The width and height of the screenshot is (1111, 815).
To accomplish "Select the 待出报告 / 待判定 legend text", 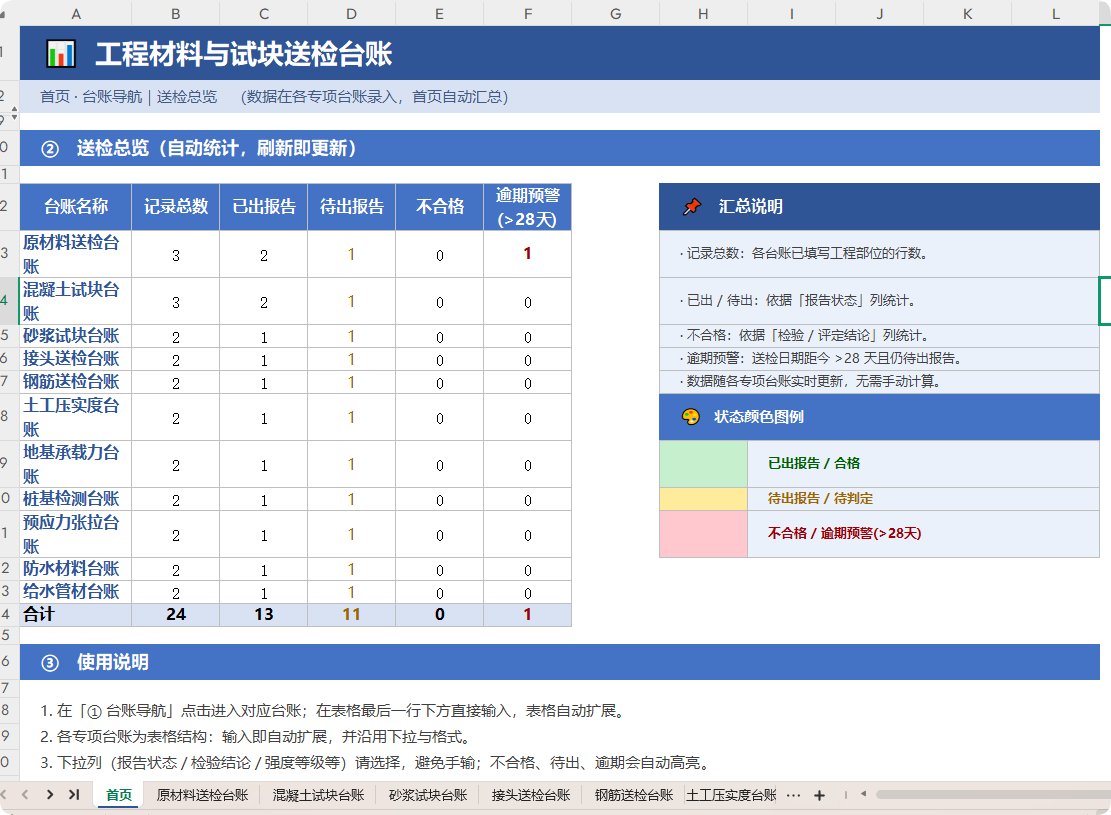I will pyautogui.click(x=820, y=499).
